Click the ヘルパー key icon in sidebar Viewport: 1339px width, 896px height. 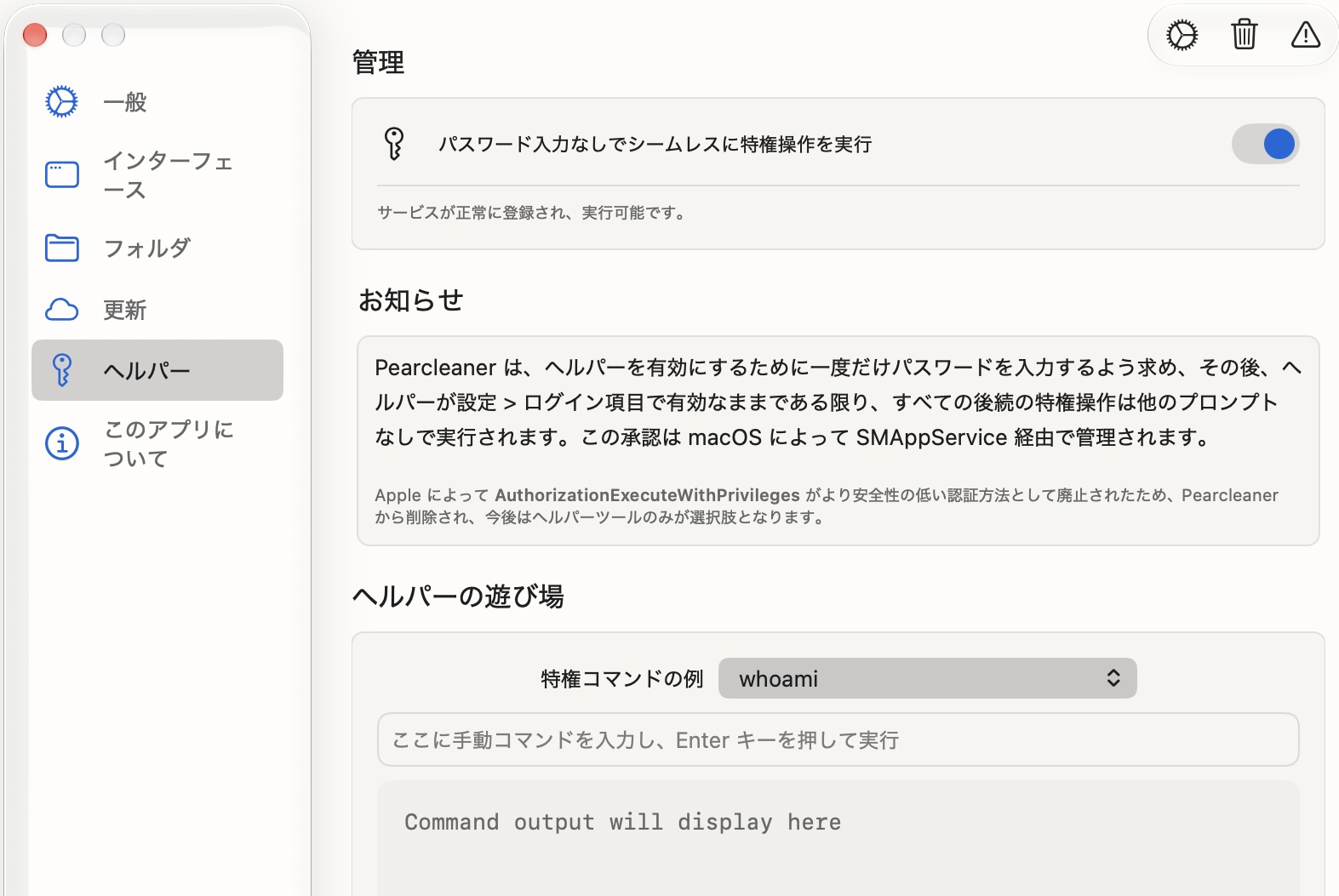click(61, 371)
